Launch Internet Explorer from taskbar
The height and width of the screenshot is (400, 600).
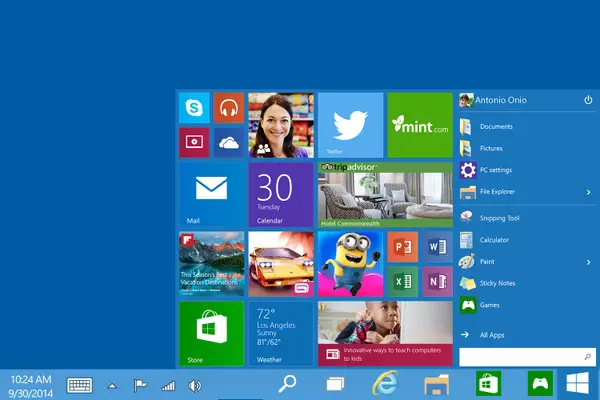click(x=385, y=383)
